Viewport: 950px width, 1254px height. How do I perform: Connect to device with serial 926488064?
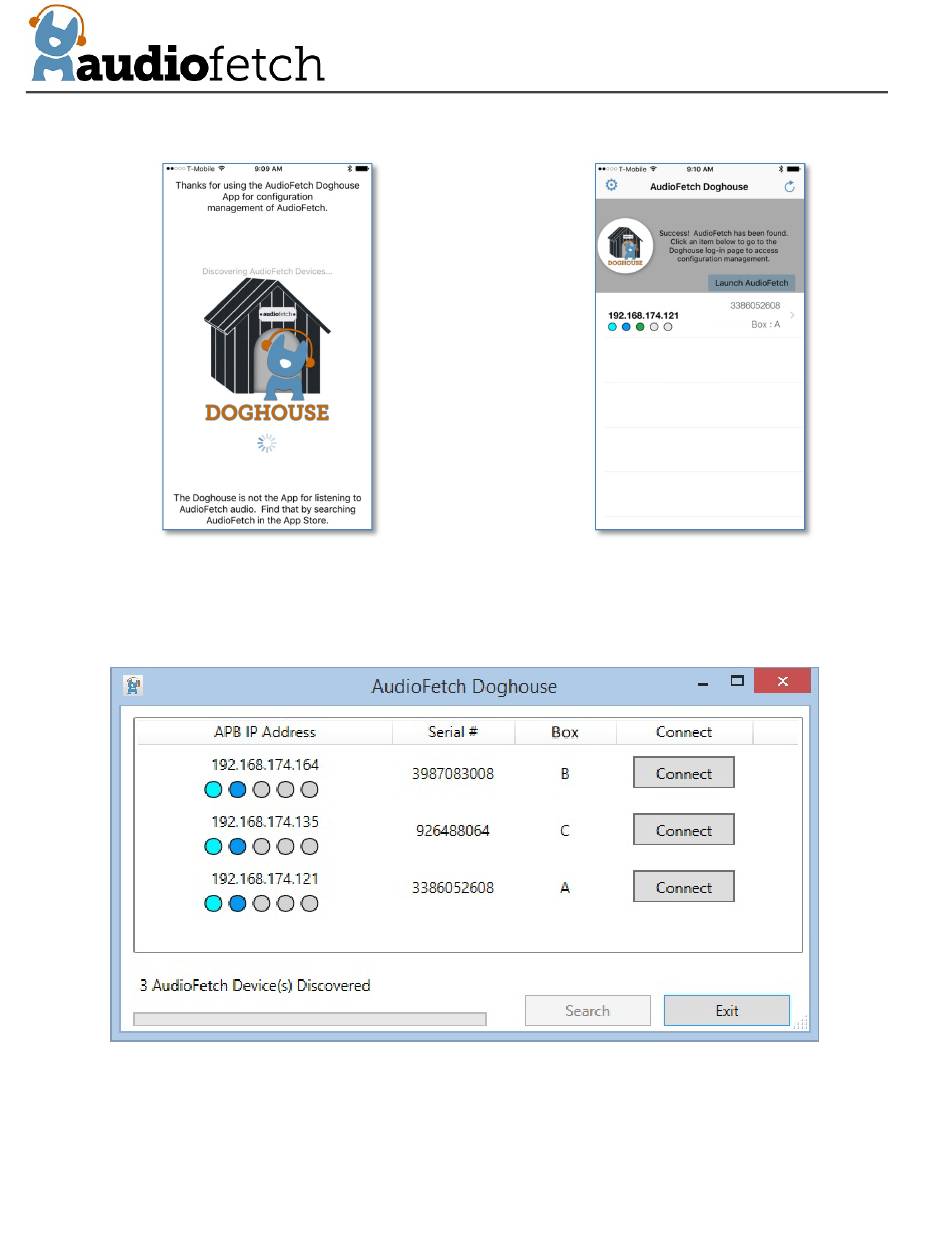tap(684, 830)
